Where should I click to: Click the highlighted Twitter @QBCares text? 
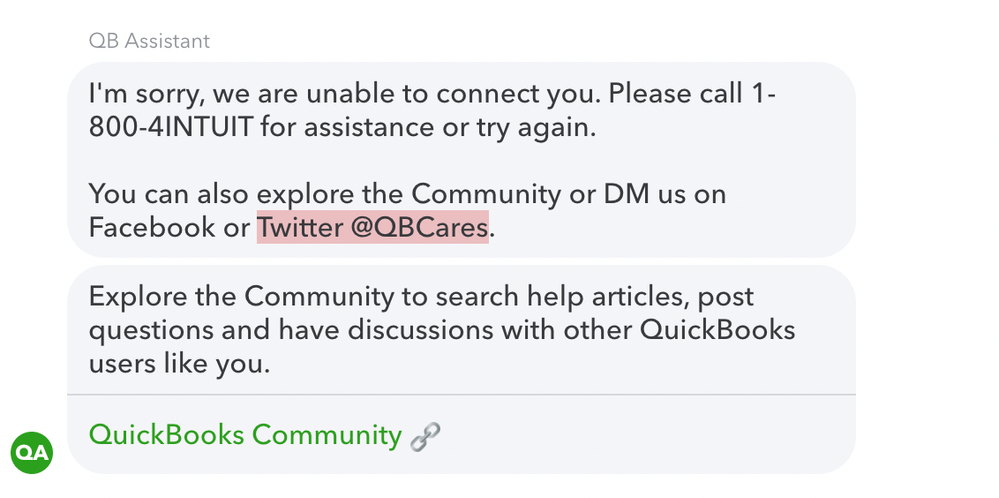(373, 227)
